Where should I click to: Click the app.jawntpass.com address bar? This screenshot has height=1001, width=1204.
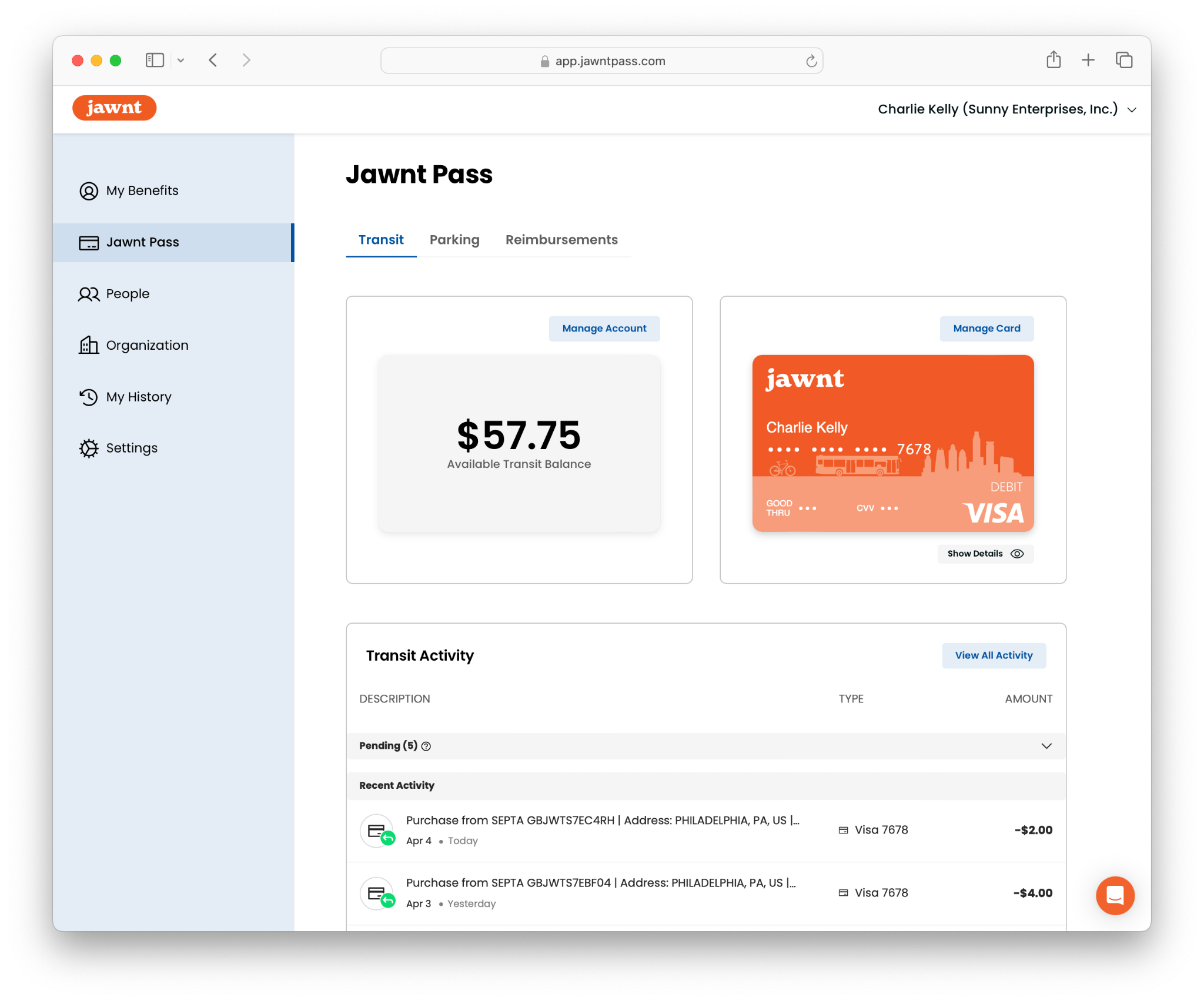point(601,61)
